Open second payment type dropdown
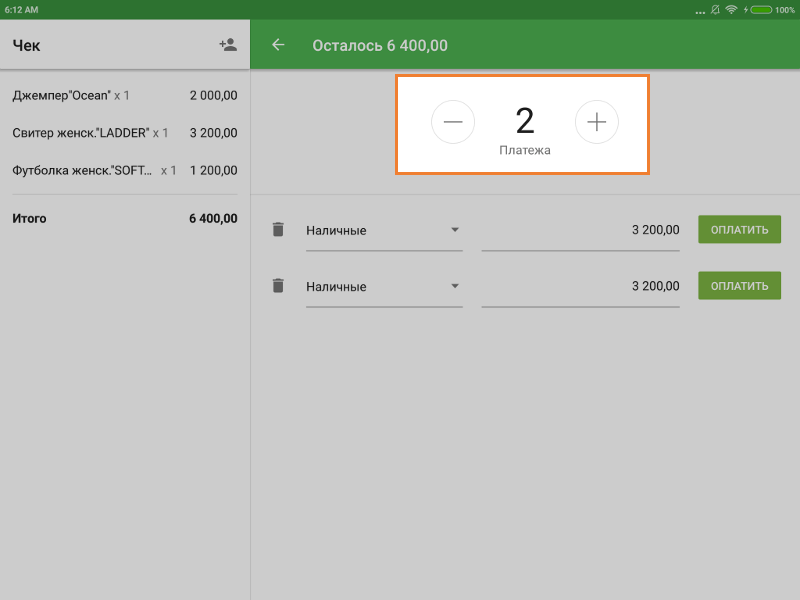Viewport: 800px width, 600px height. (384, 287)
